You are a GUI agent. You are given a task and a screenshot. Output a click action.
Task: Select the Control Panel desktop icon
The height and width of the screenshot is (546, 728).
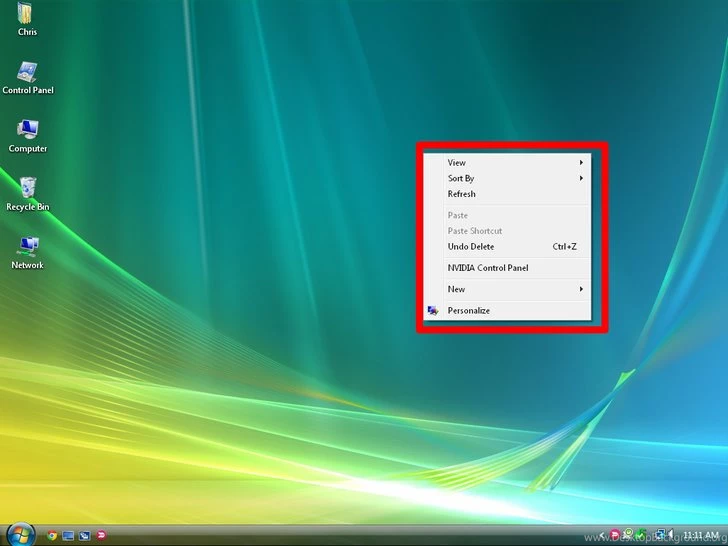(28, 78)
